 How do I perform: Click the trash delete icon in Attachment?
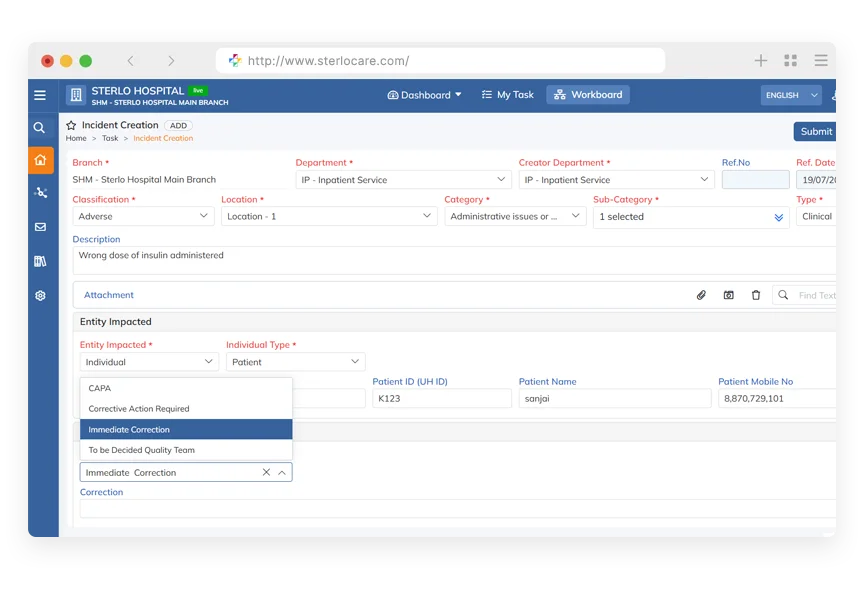pyautogui.click(x=756, y=295)
